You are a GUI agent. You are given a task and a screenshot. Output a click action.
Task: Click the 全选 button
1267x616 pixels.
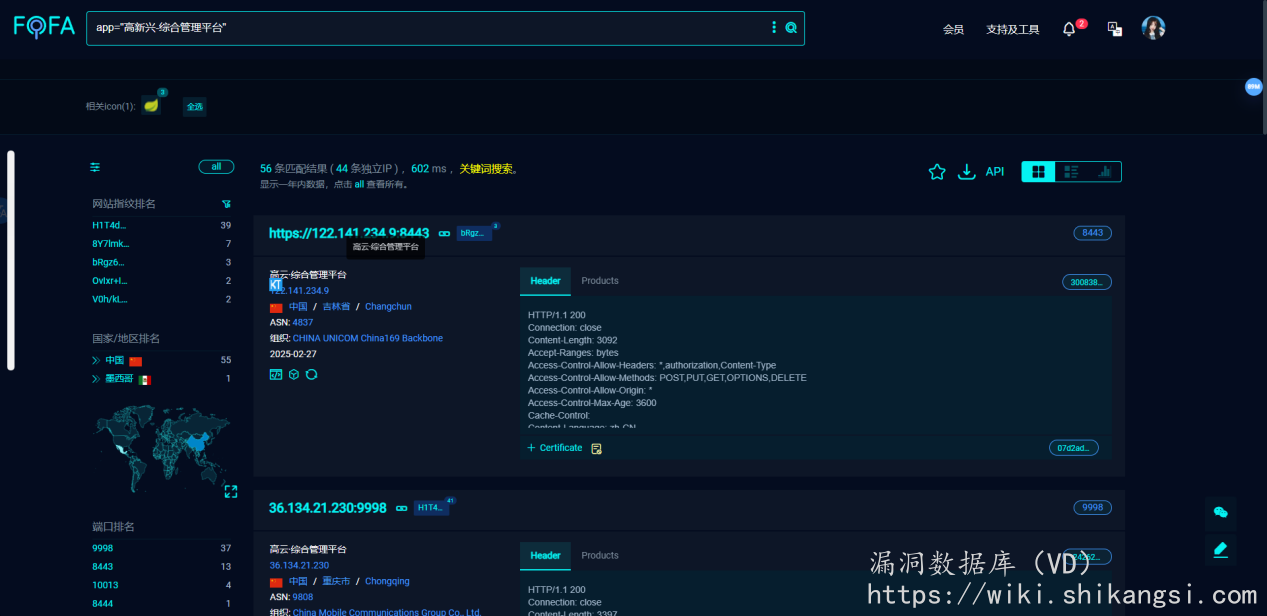pyautogui.click(x=195, y=106)
